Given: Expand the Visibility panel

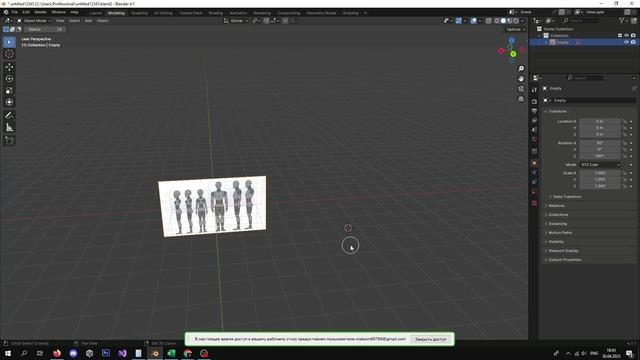Looking at the screenshot, I should click(556, 242).
